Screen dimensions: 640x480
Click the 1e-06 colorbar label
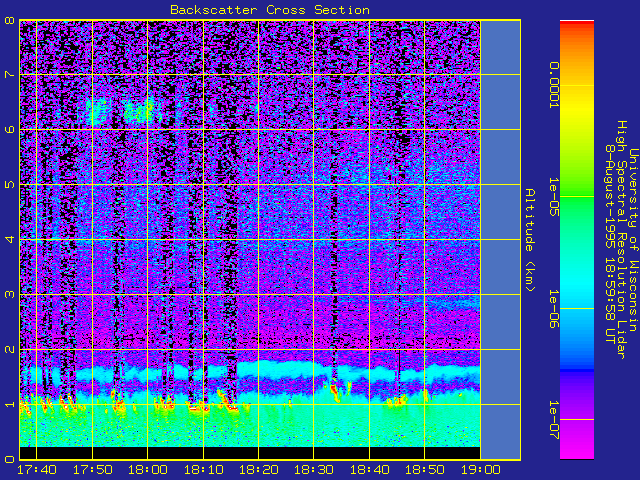553,309
